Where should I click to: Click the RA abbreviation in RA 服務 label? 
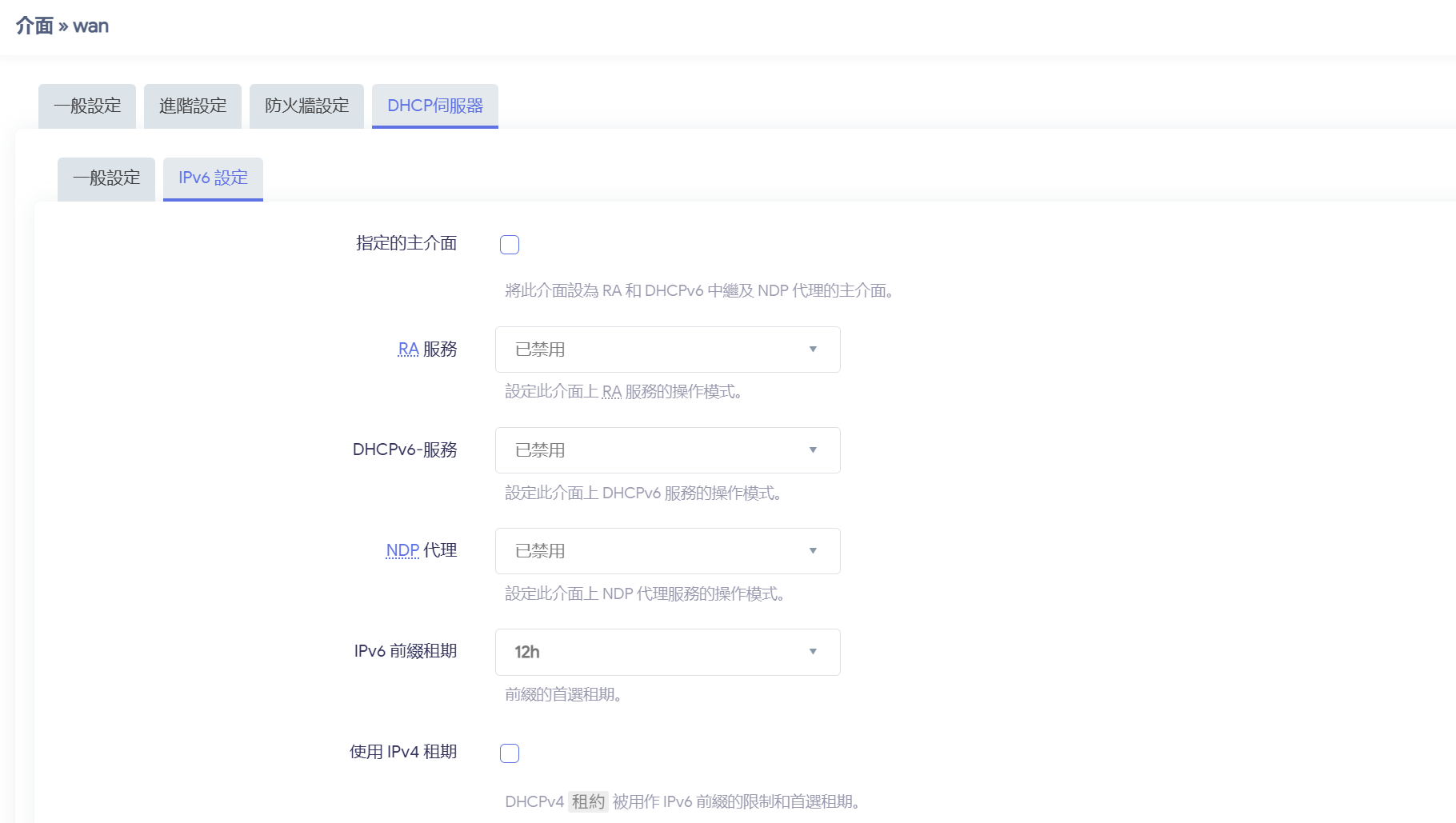408,350
